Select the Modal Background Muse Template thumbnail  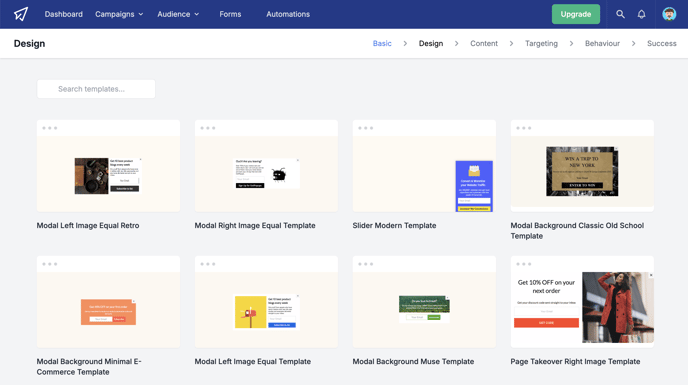coord(424,302)
